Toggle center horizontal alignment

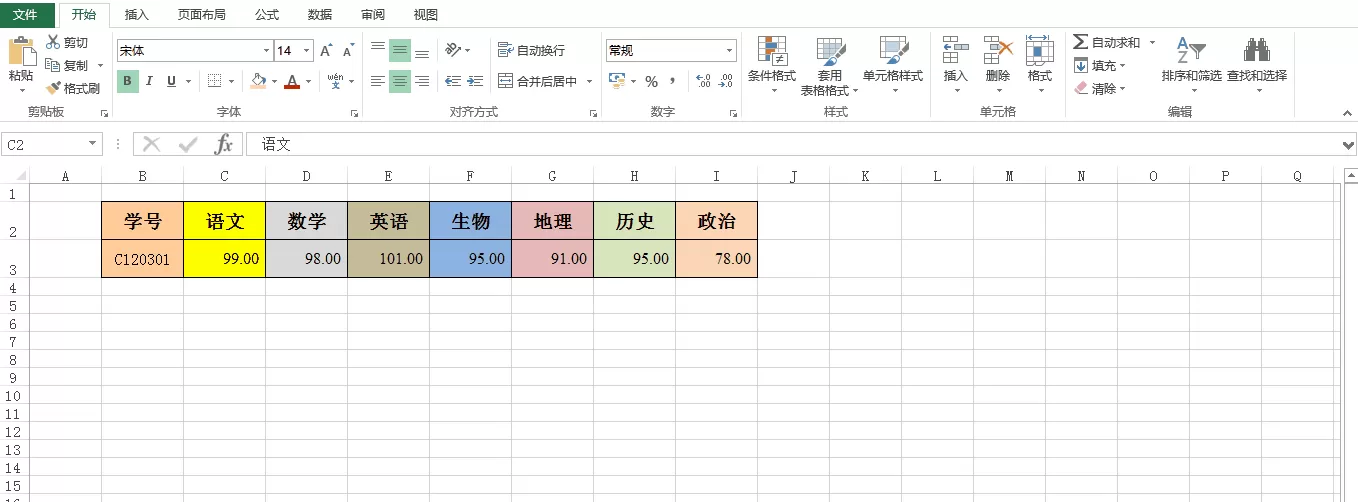coord(400,81)
